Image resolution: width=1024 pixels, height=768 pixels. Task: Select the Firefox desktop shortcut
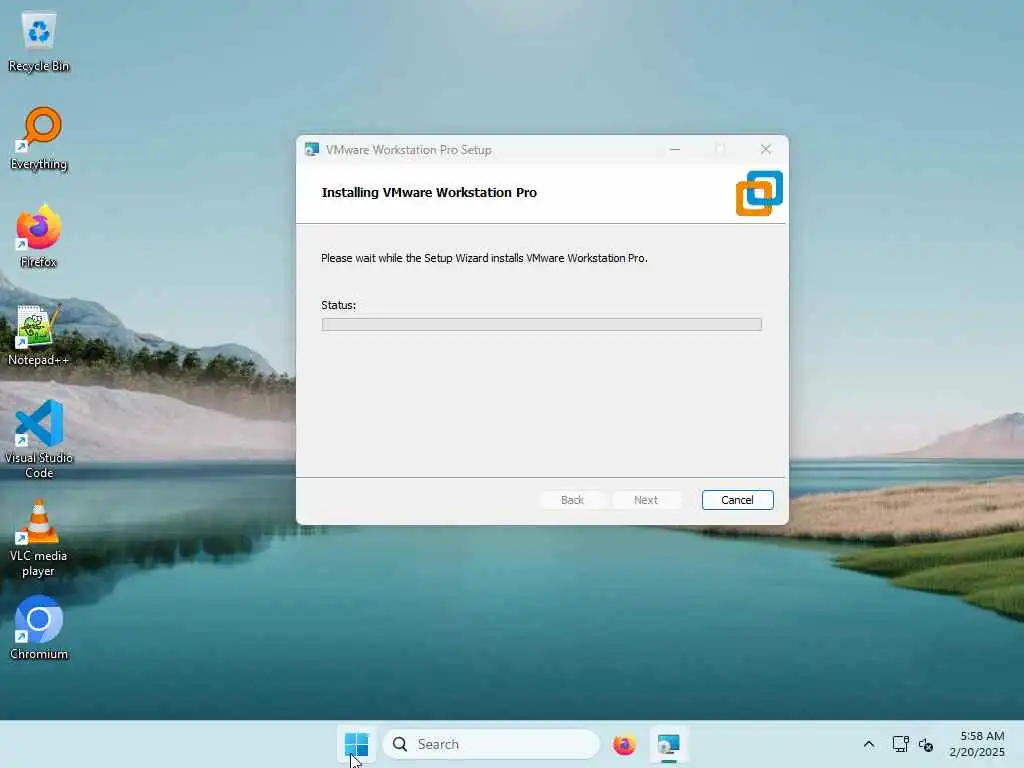click(39, 236)
